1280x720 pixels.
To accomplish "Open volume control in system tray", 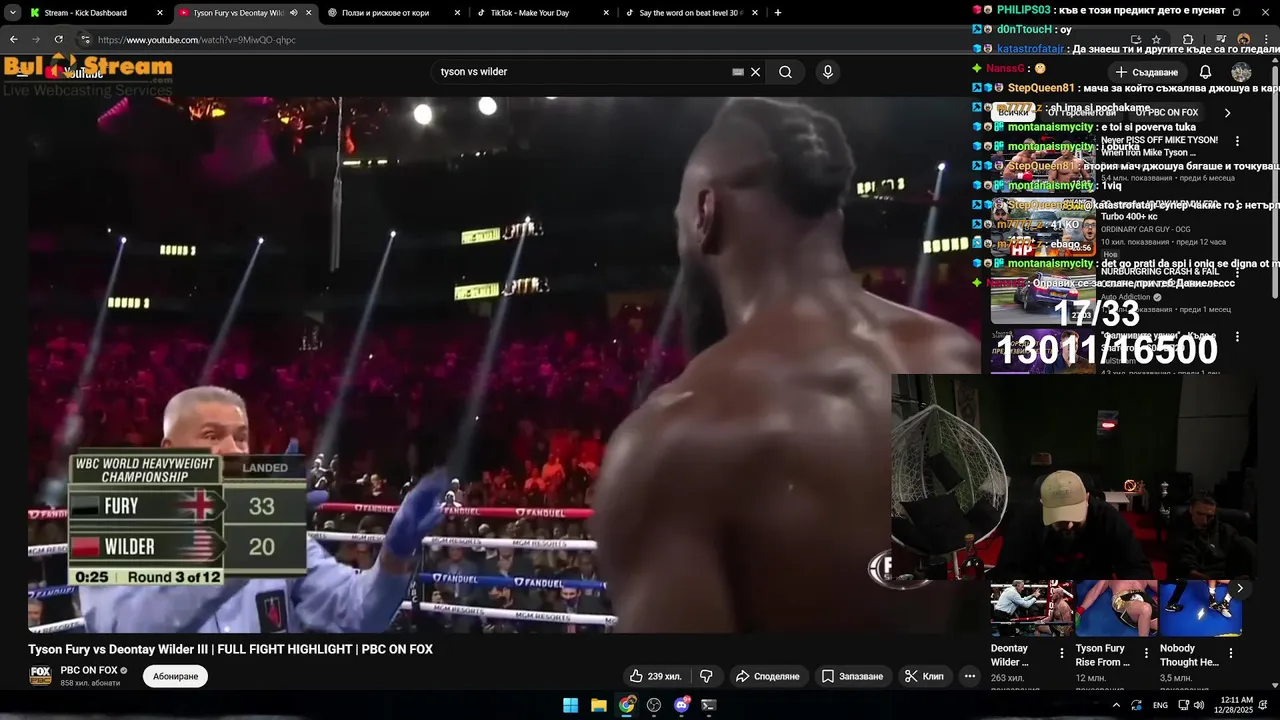I will coord(1198,705).
